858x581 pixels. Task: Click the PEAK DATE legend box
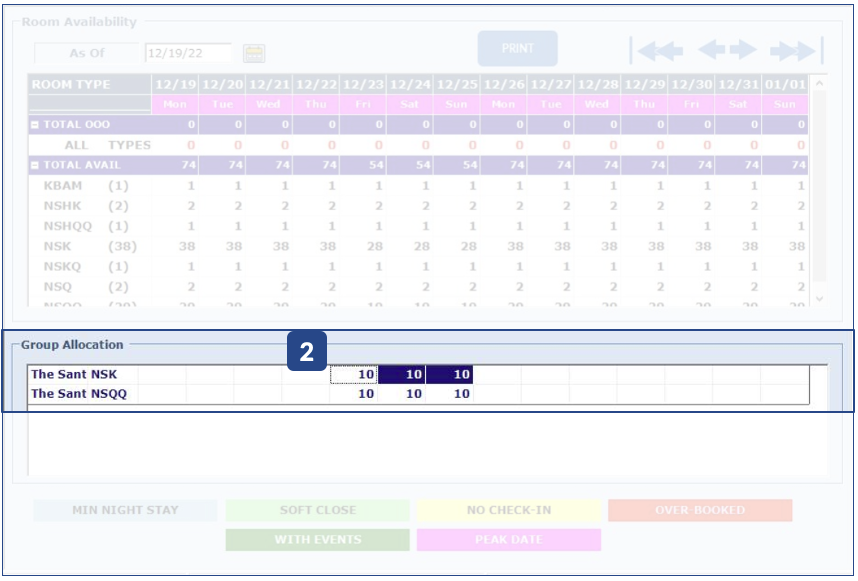click(509, 540)
